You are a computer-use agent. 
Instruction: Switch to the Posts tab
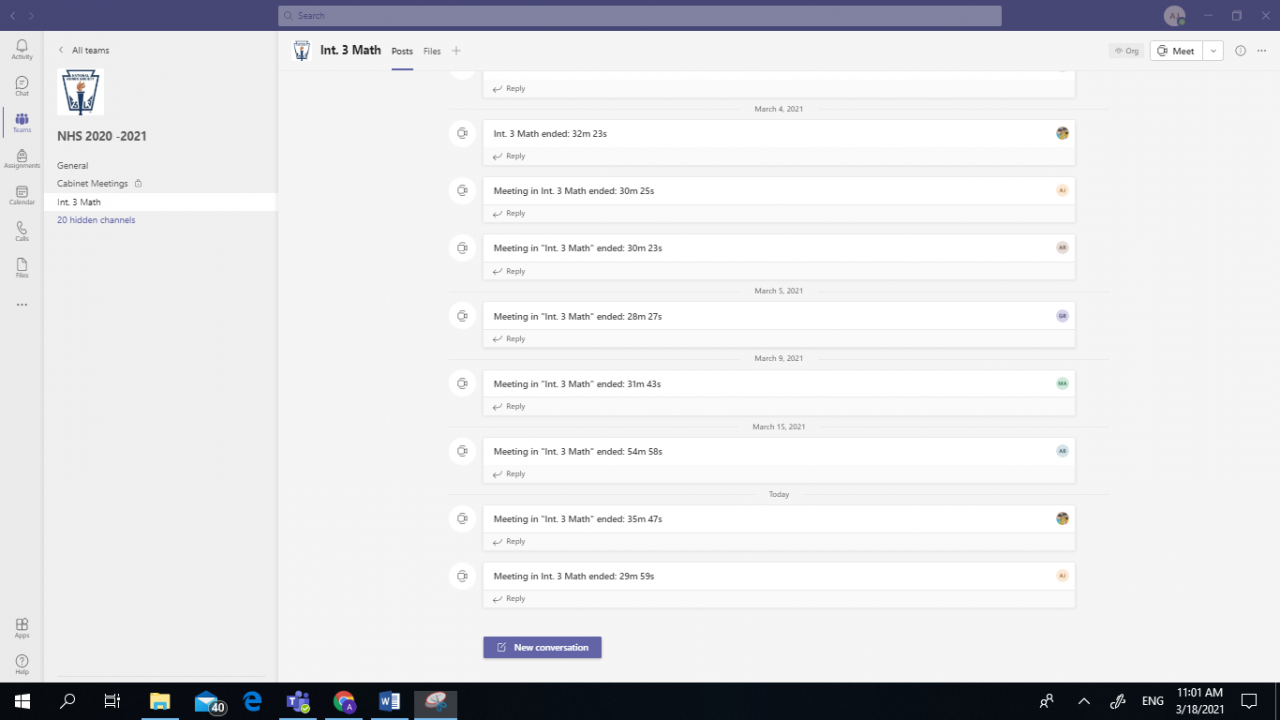click(x=402, y=51)
